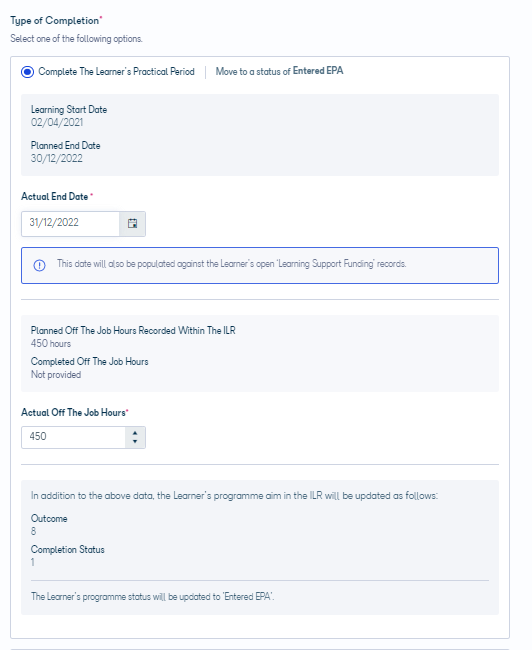Click the Select one of the following options hint

(76, 39)
